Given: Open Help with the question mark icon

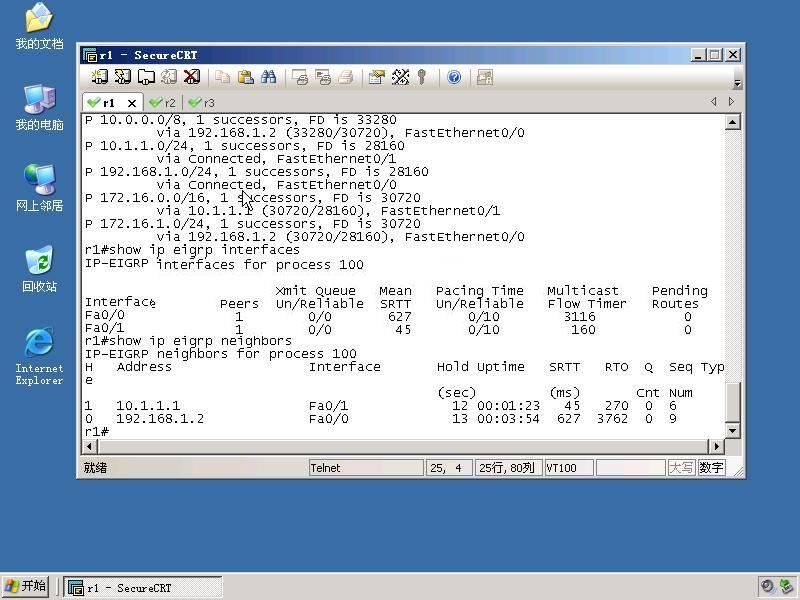Looking at the screenshot, I should (x=454, y=77).
